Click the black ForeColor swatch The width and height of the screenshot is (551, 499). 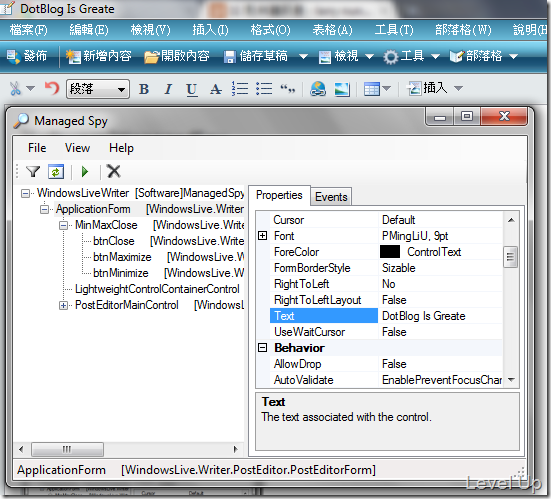[390, 252]
